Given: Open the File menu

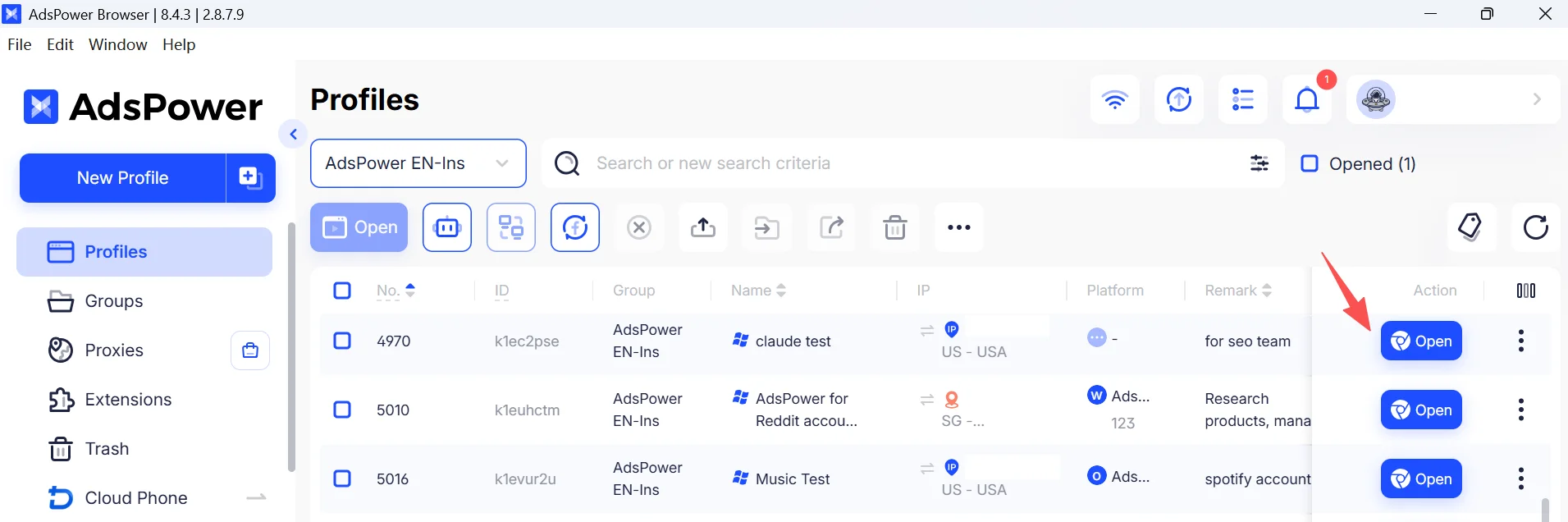Looking at the screenshot, I should (x=20, y=44).
